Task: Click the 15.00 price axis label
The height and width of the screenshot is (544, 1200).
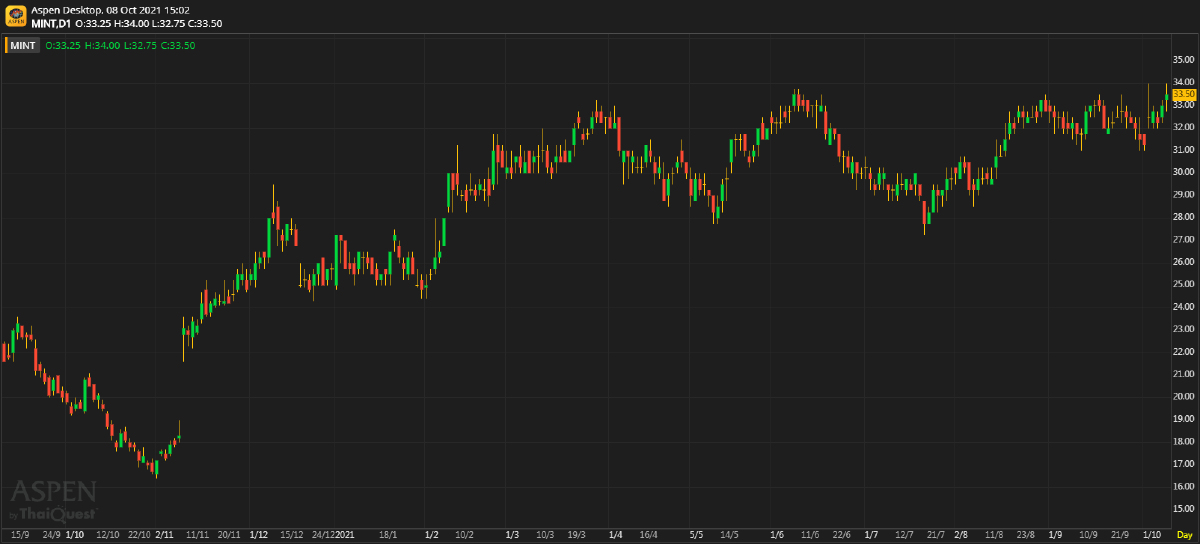Action: tap(1184, 509)
